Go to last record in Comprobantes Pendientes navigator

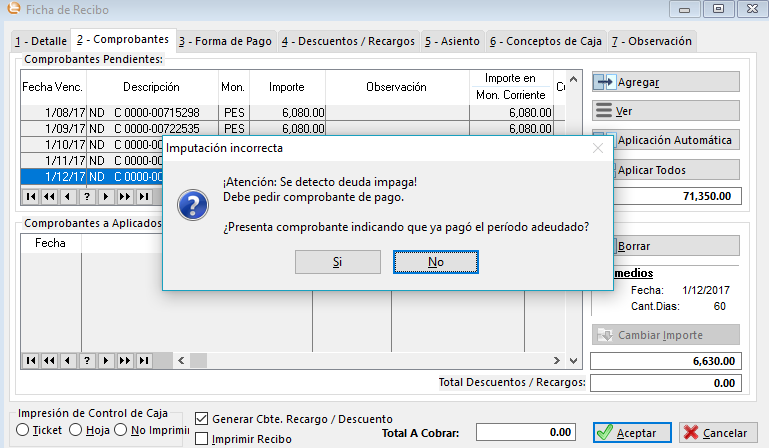pyautogui.click(x=144, y=196)
